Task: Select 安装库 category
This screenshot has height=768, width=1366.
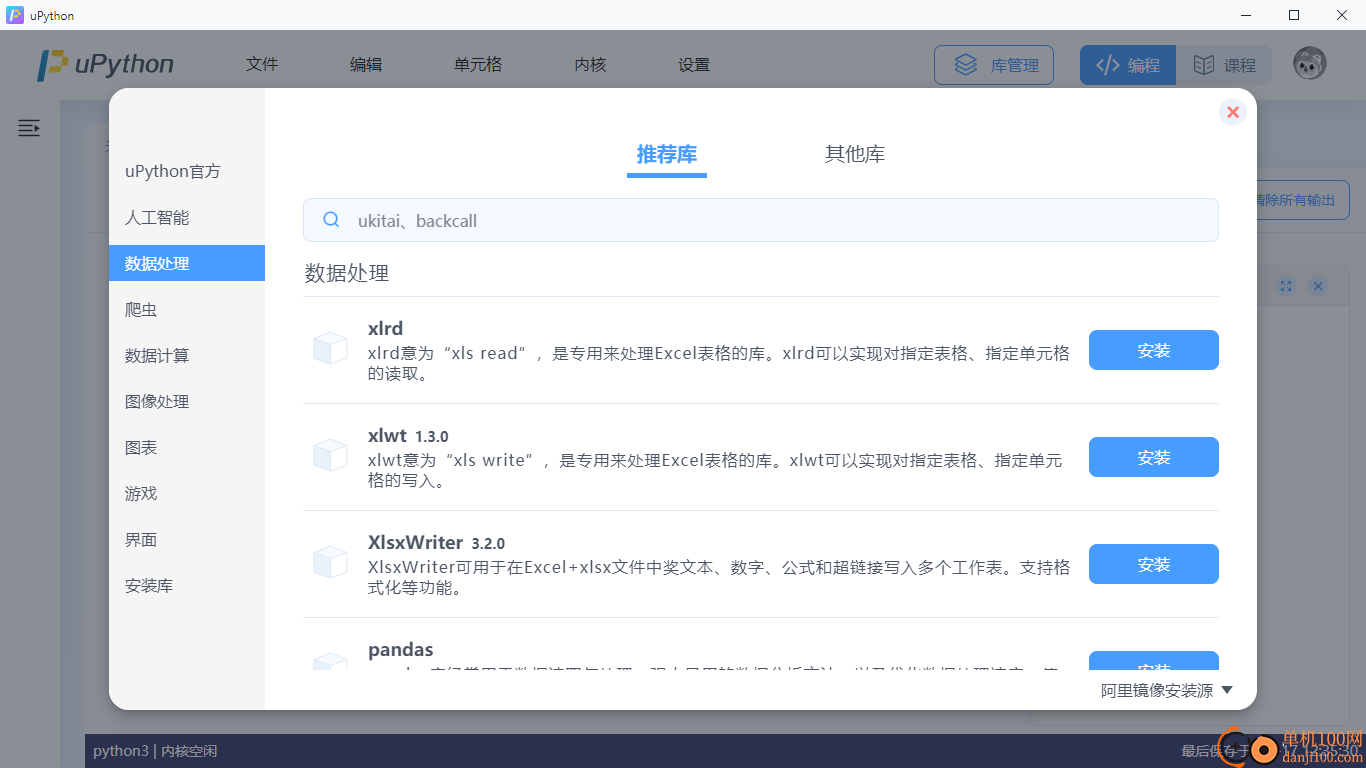Action: (x=187, y=585)
